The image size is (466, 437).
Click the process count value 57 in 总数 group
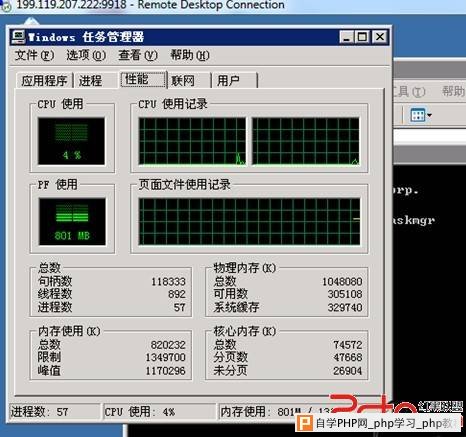tap(180, 307)
